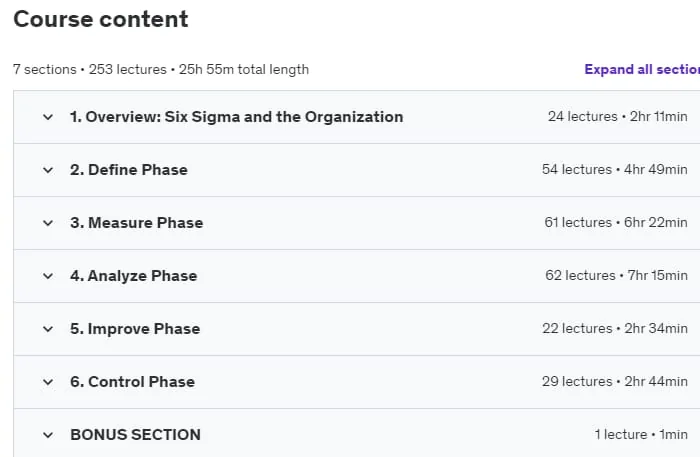Click '62 lectures • 7hr 15min' summary

click(616, 276)
